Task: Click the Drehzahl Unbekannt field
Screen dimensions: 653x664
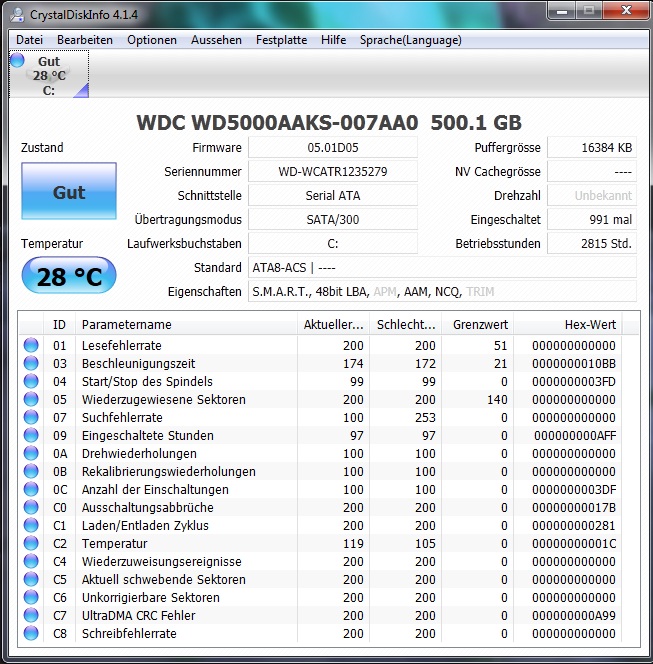Action: 592,196
